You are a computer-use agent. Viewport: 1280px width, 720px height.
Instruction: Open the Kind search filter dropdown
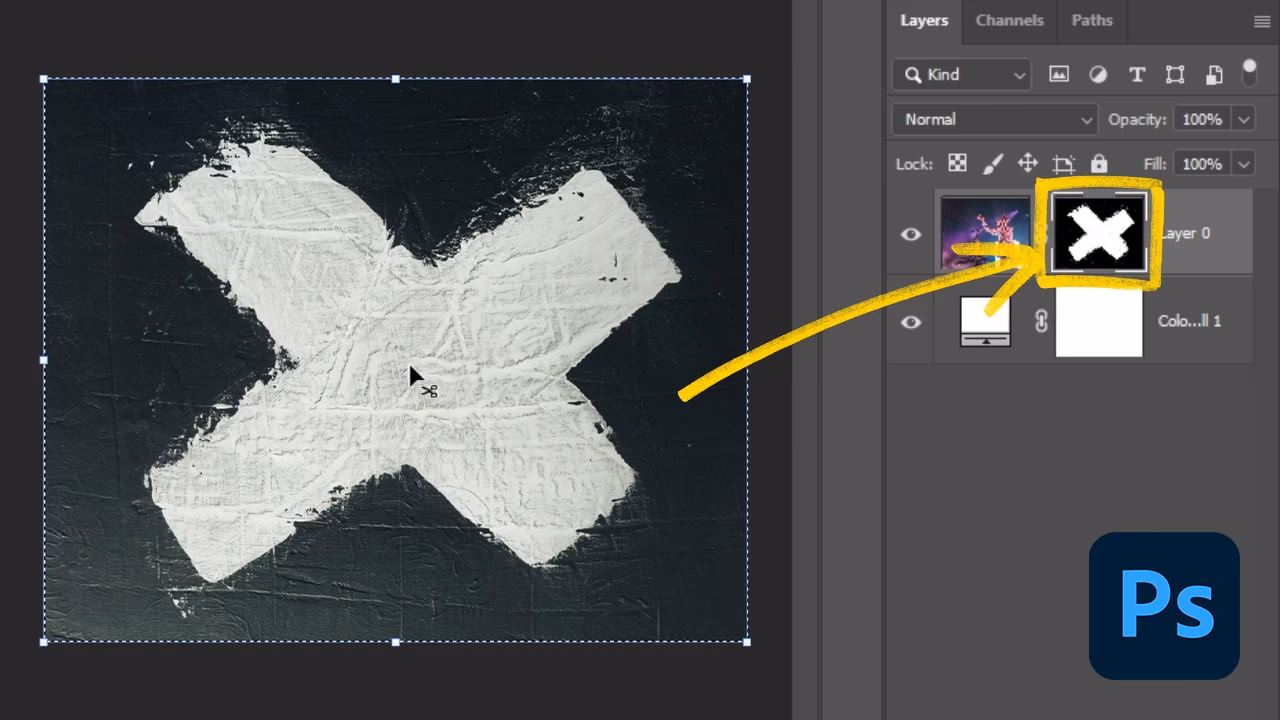coord(960,74)
